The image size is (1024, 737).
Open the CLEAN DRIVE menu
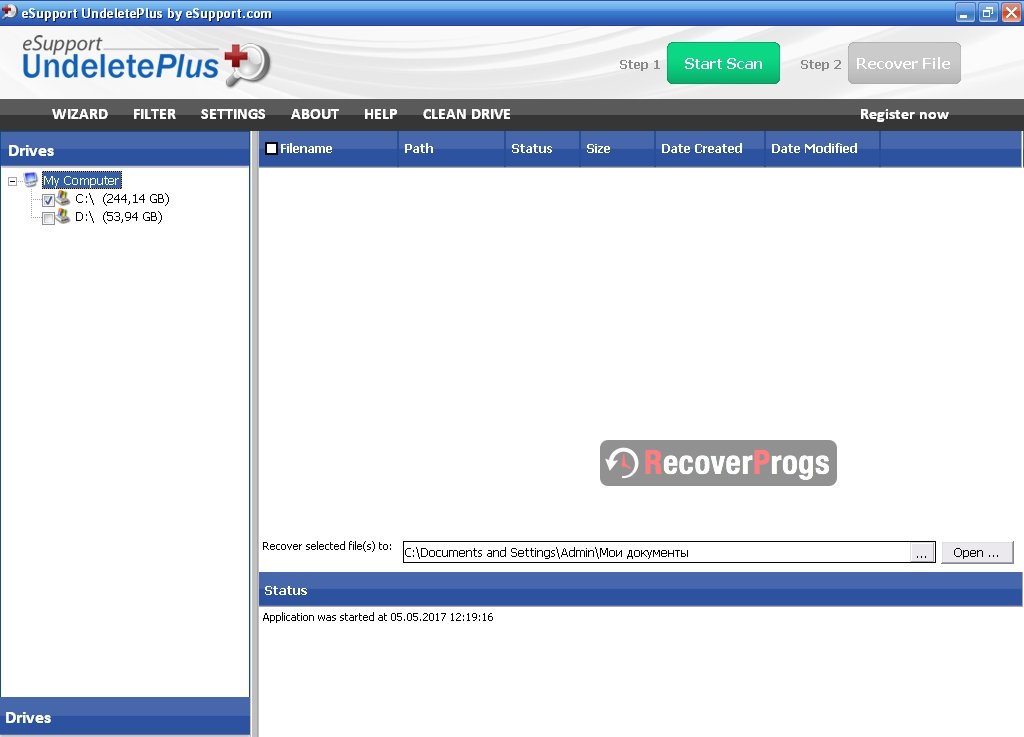pyautogui.click(x=466, y=114)
